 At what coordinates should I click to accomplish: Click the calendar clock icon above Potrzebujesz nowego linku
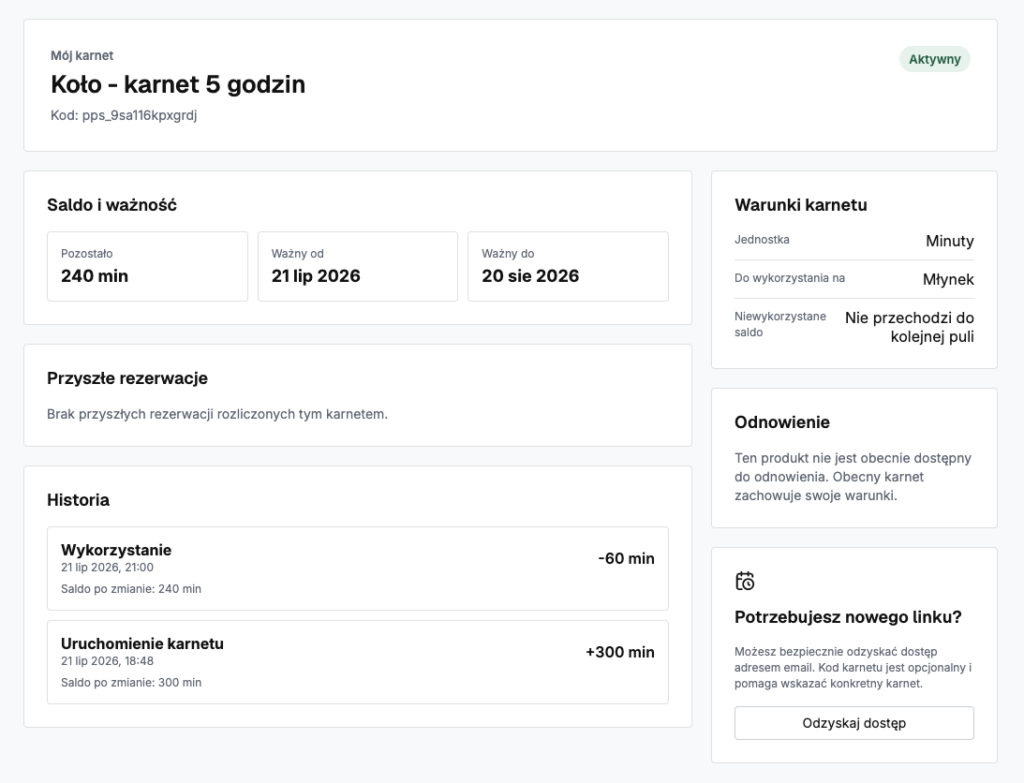[744, 581]
